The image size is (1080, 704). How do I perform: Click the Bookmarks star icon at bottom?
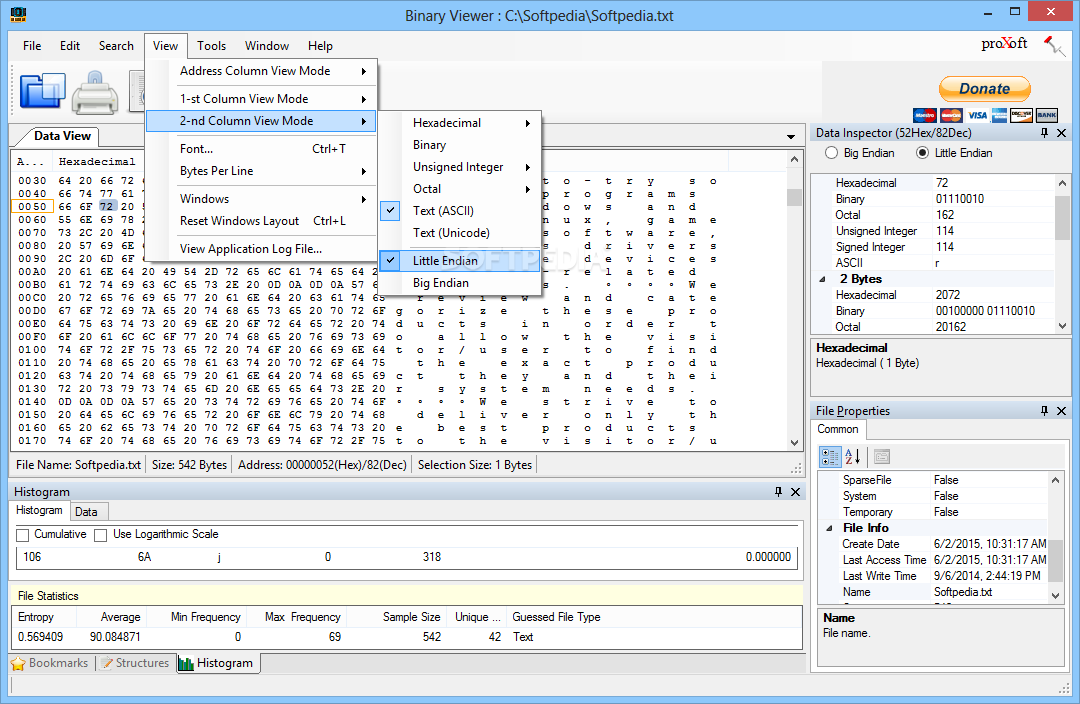click(19, 663)
